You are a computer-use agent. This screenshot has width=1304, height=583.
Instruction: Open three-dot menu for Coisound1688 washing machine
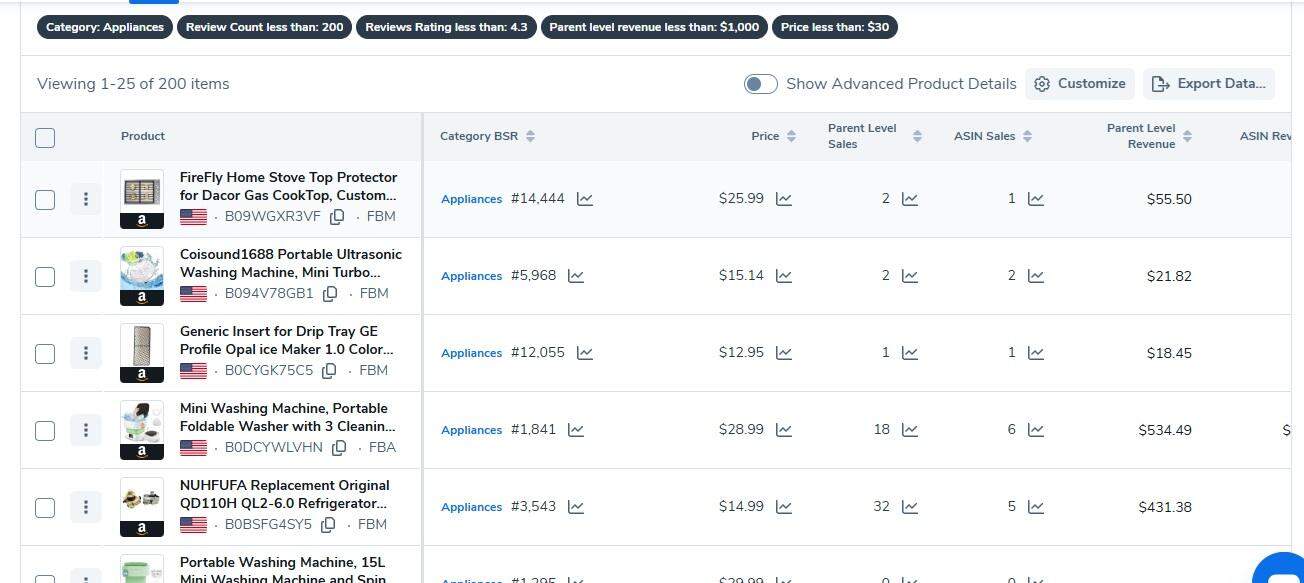(x=86, y=276)
